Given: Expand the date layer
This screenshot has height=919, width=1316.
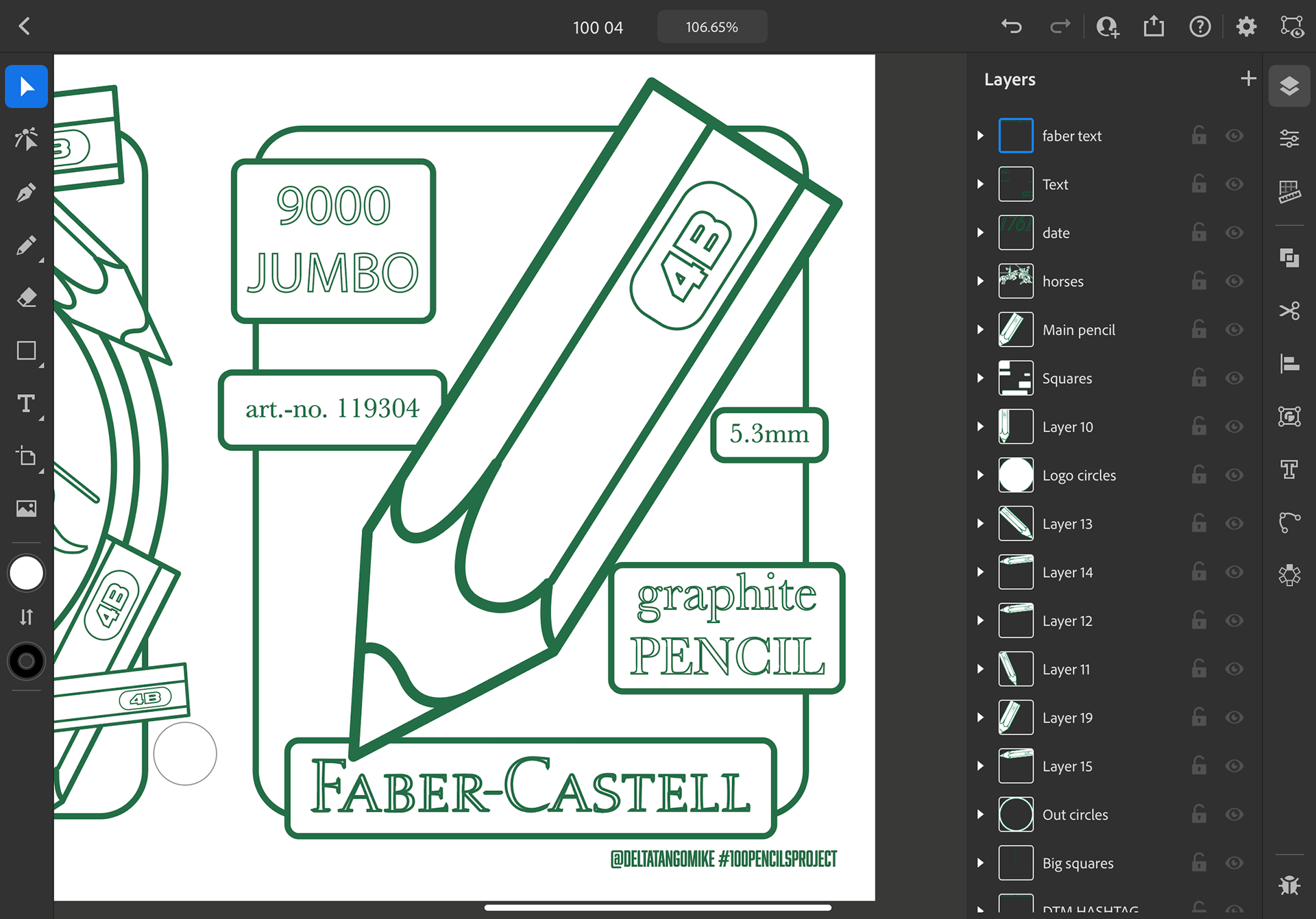Looking at the screenshot, I should (x=980, y=233).
